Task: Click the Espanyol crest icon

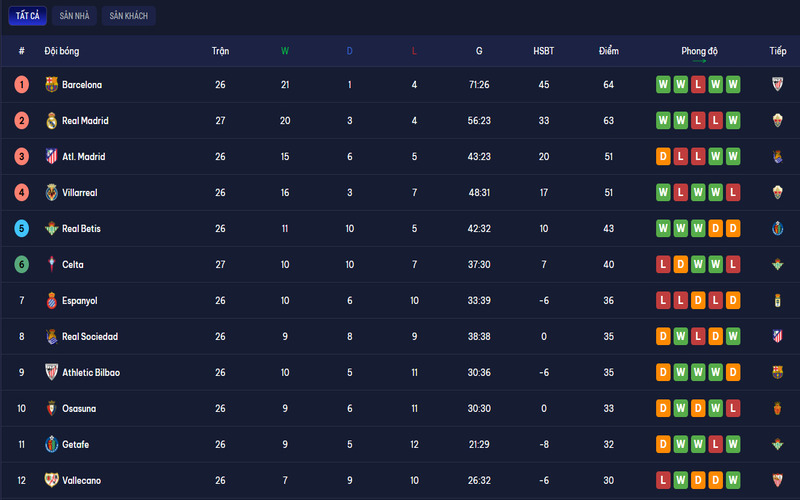Action: click(52, 301)
